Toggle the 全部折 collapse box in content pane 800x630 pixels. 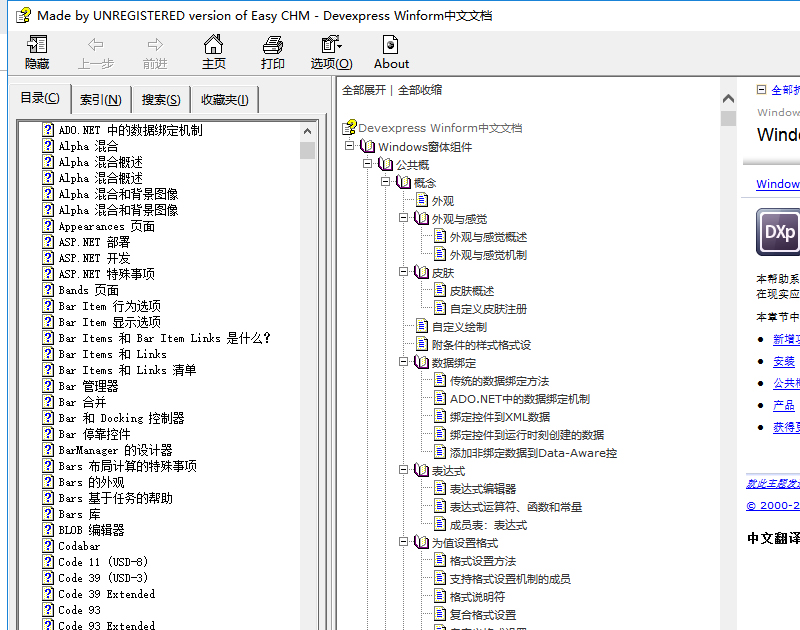pyautogui.click(x=761, y=90)
